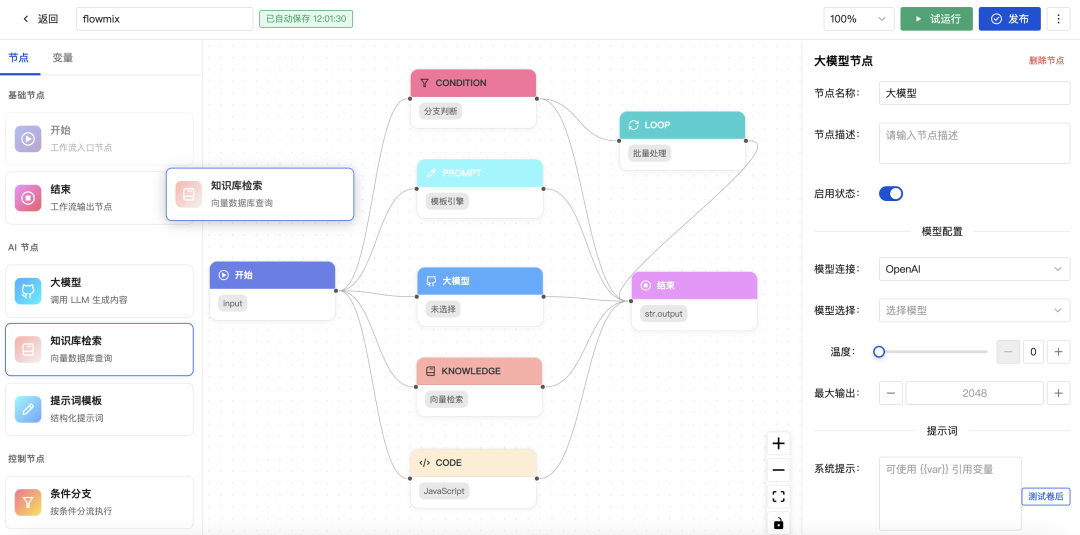Click the 发布 button
The width and height of the screenshot is (1080, 535).
point(1010,19)
